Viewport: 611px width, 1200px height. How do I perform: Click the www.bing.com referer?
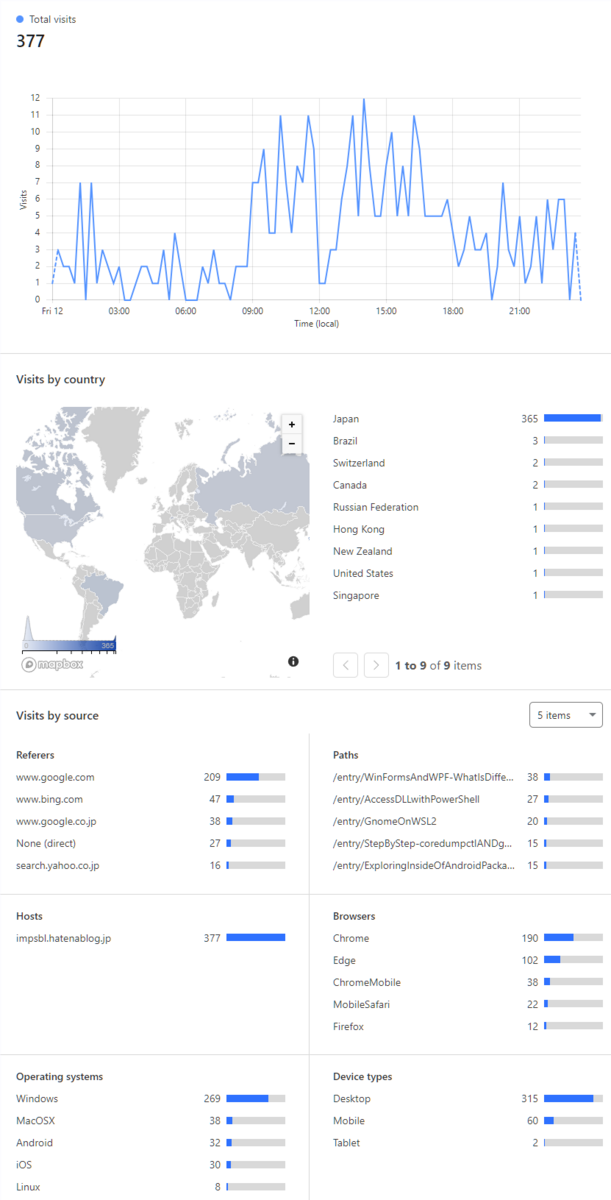pos(151,799)
